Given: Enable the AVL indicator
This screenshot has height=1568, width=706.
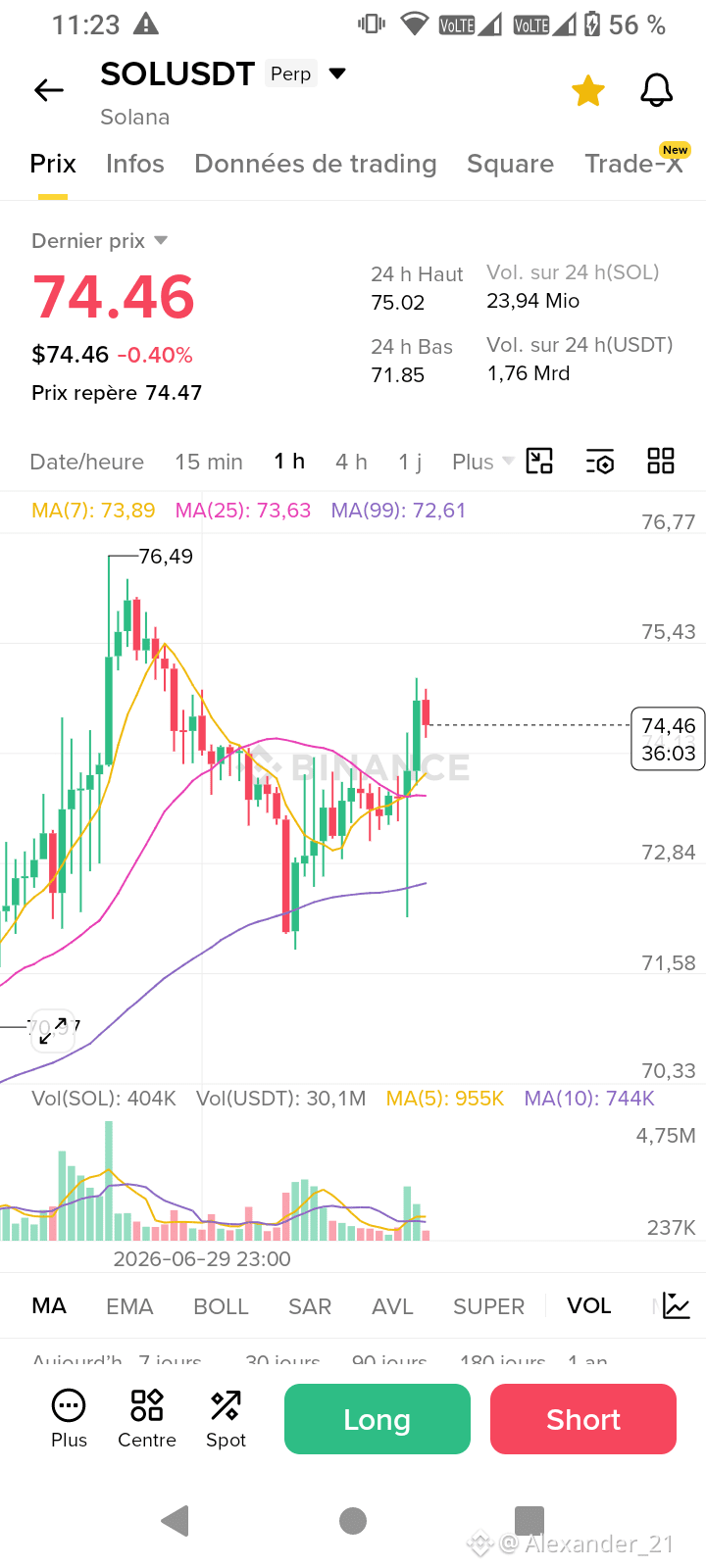Looking at the screenshot, I should tap(392, 1306).
